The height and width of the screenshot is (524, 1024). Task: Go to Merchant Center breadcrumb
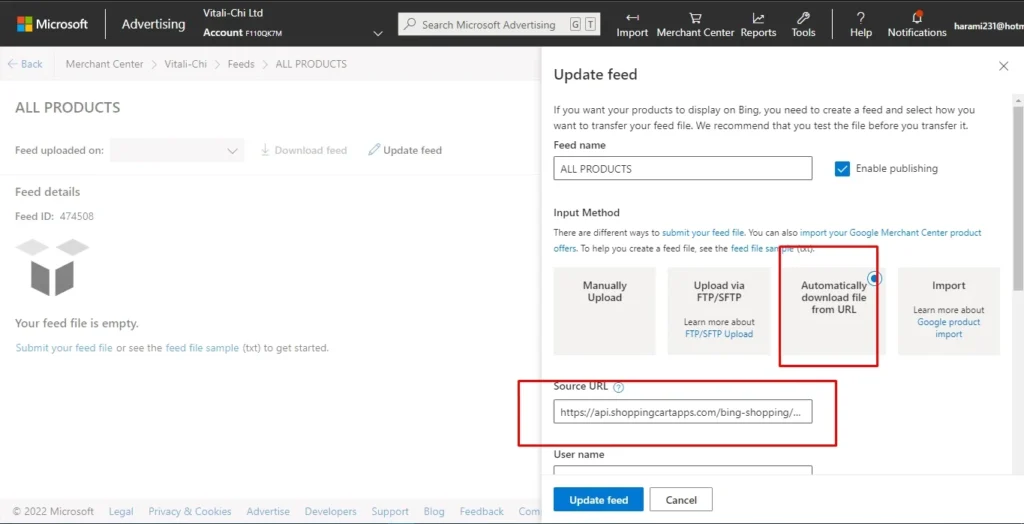point(104,64)
